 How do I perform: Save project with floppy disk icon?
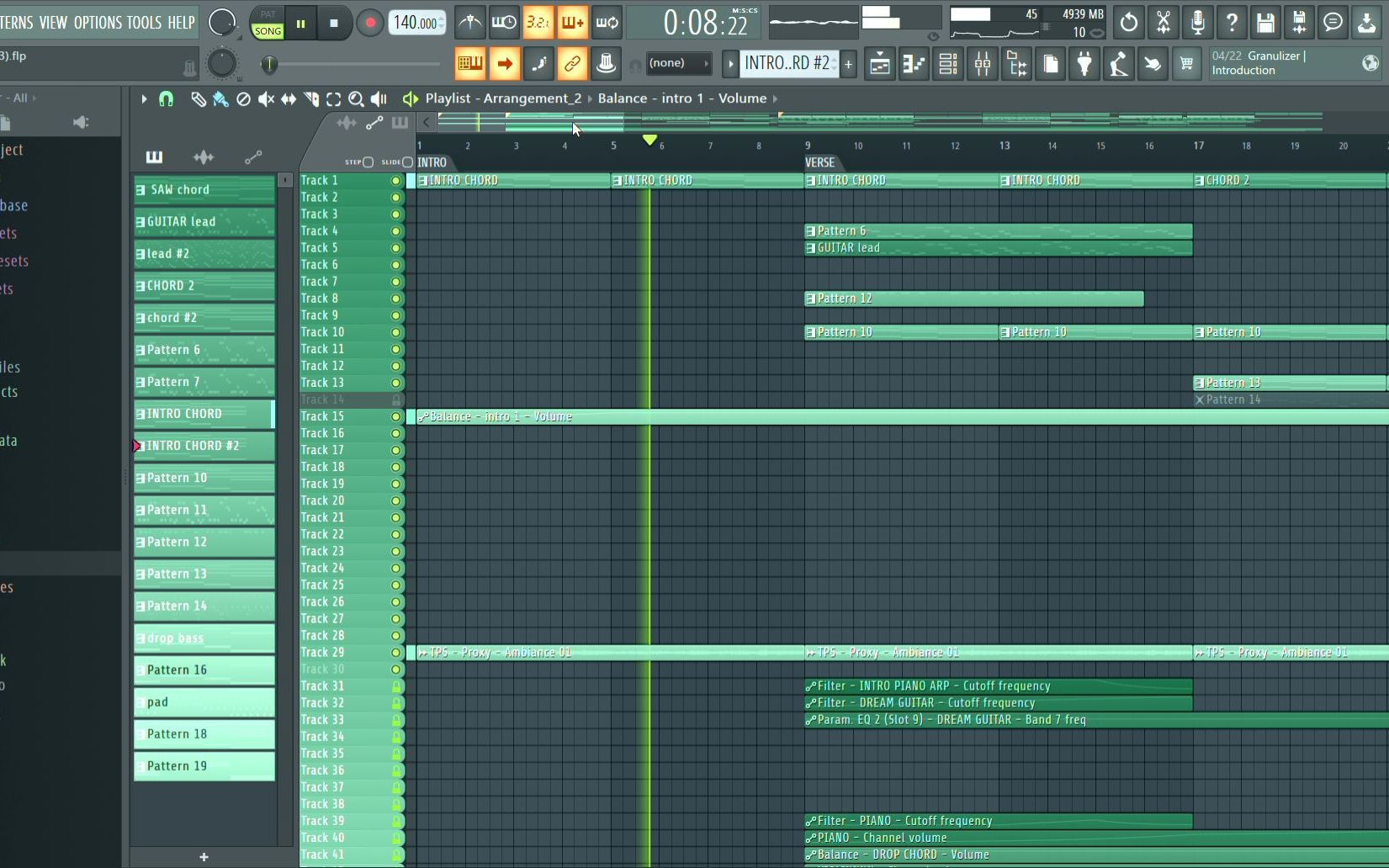point(1265,23)
